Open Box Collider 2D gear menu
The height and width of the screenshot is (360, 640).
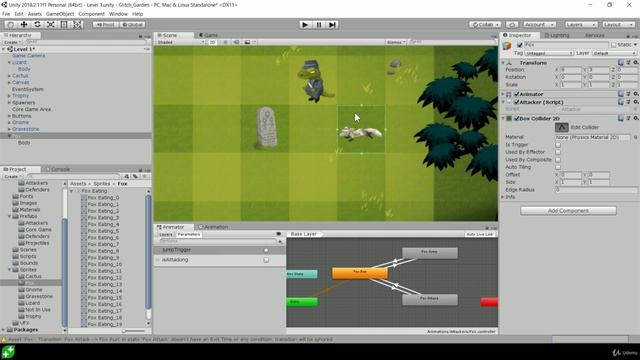[636, 118]
